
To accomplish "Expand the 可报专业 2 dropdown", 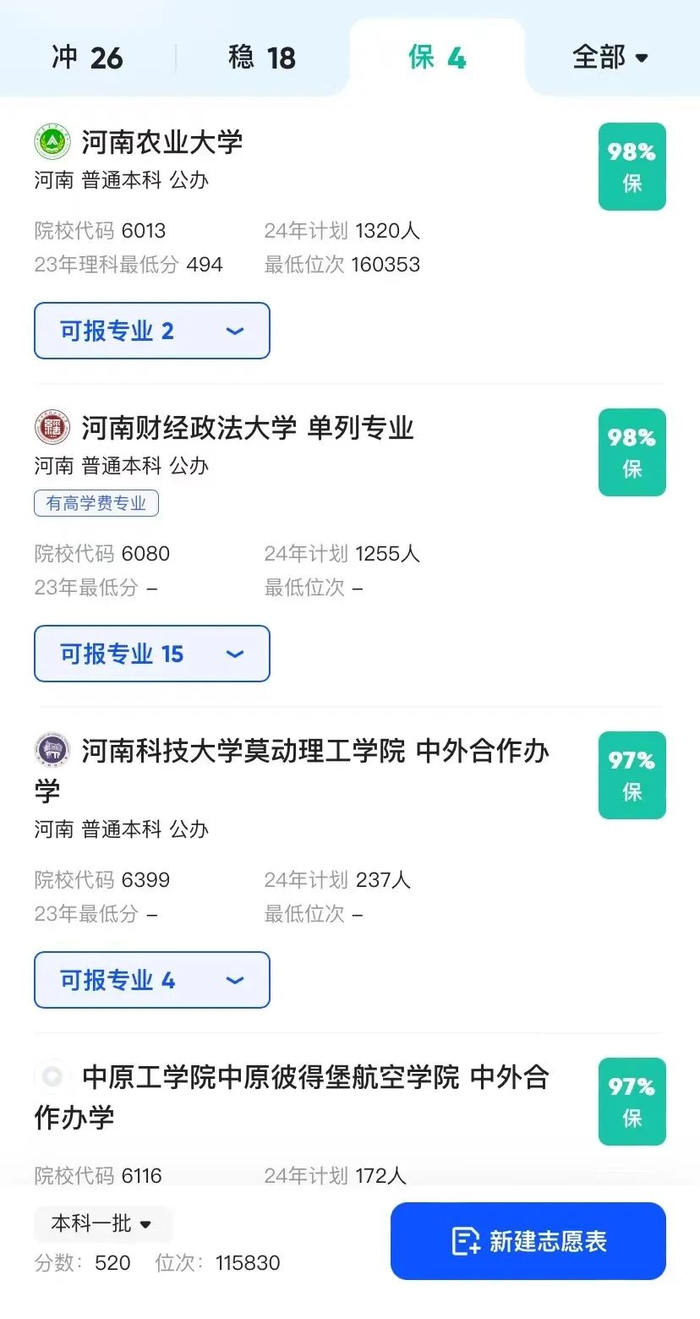I will coord(151,331).
